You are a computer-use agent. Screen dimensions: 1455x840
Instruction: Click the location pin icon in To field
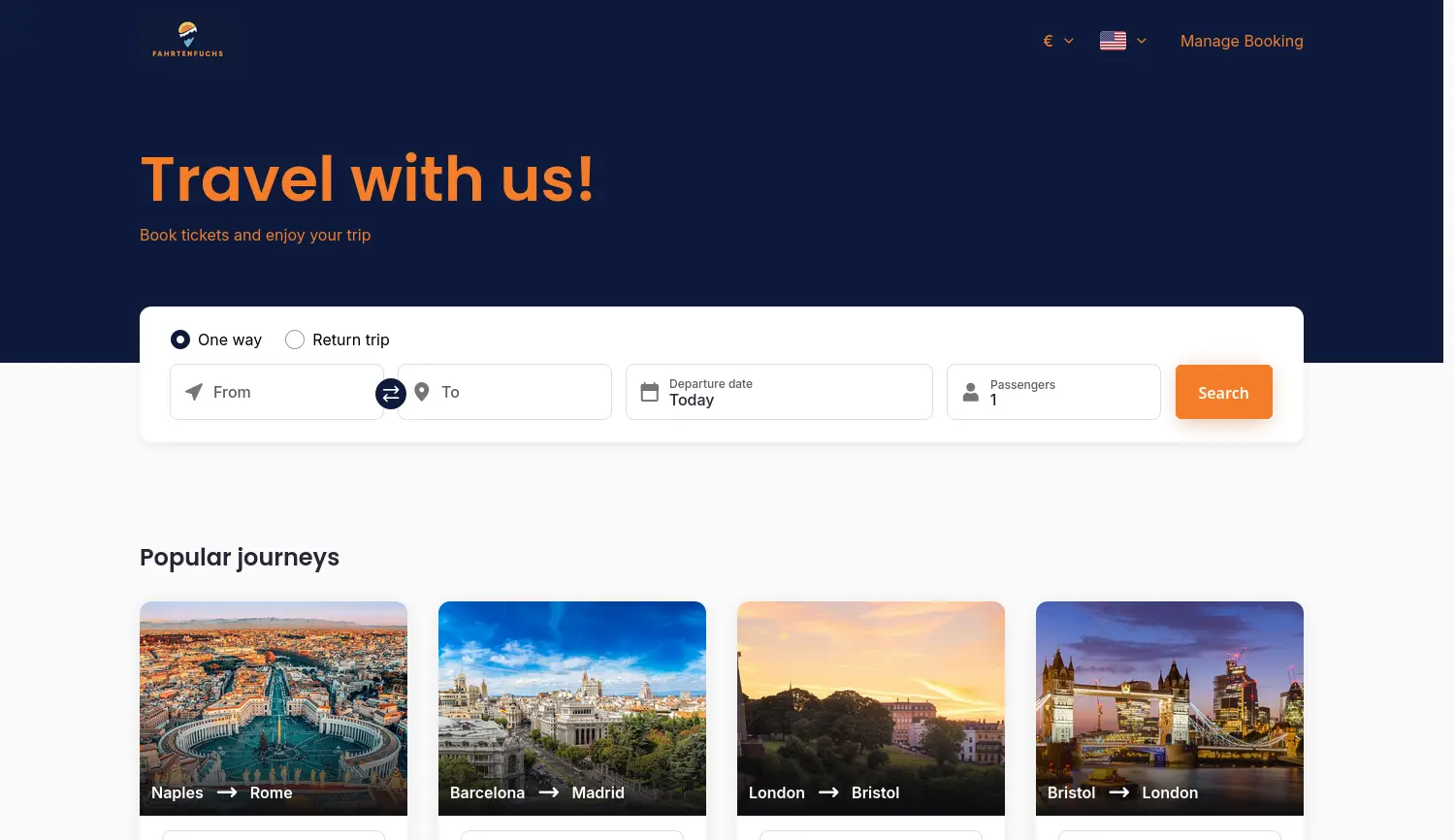(x=422, y=392)
